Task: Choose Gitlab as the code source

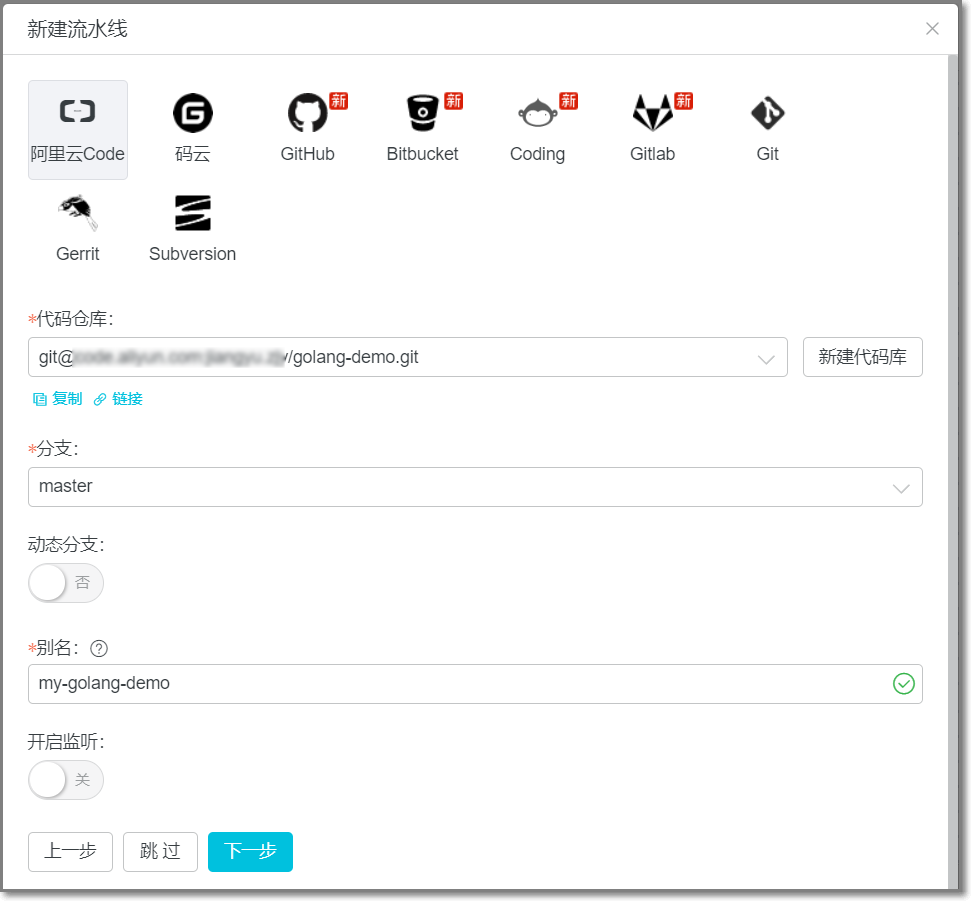Action: [653, 128]
